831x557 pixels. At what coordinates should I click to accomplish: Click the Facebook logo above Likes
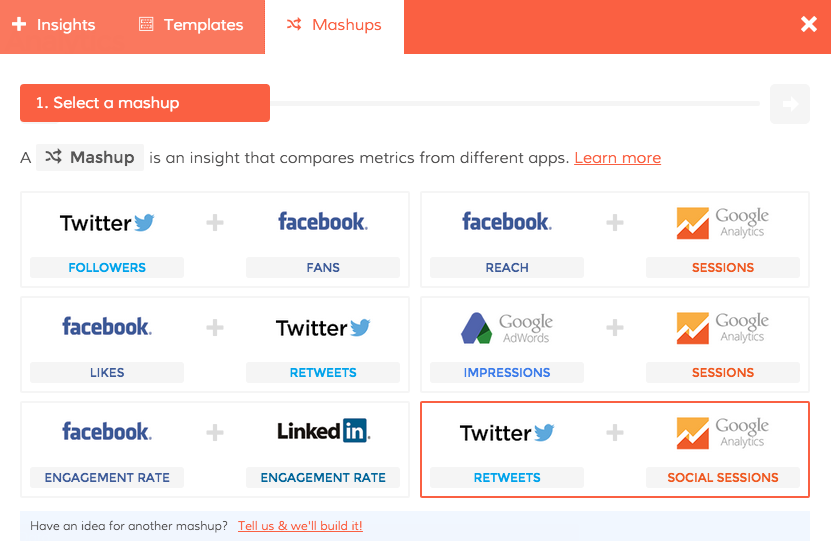[x=107, y=327]
